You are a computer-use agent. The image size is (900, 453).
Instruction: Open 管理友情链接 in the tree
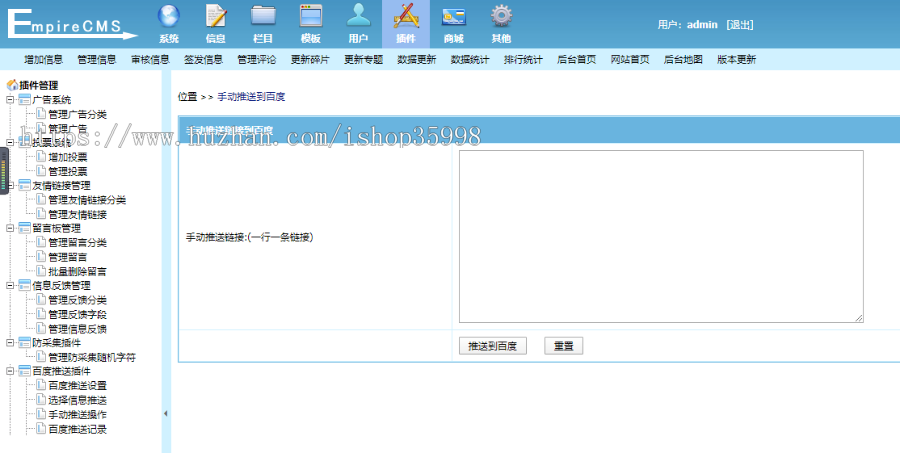coord(77,214)
